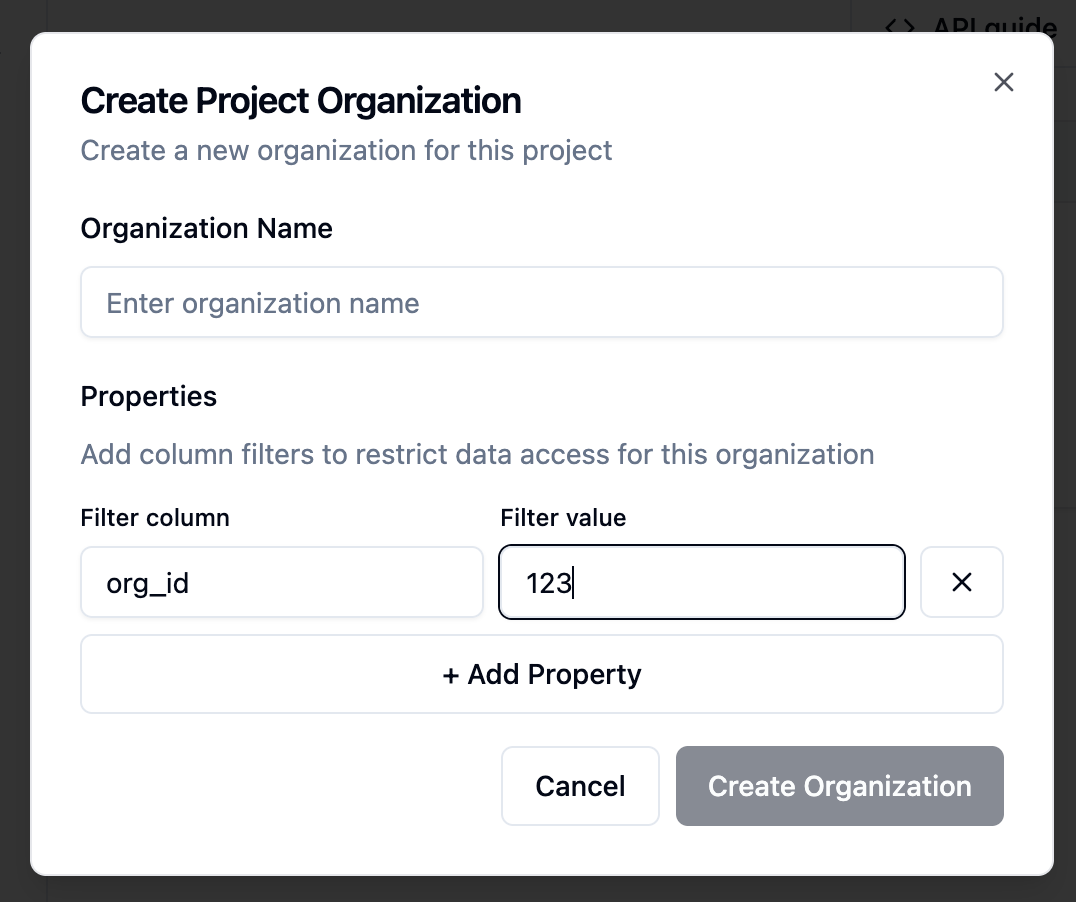Click the X inside the small bordered button
The image size is (1076, 902).
click(961, 581)
